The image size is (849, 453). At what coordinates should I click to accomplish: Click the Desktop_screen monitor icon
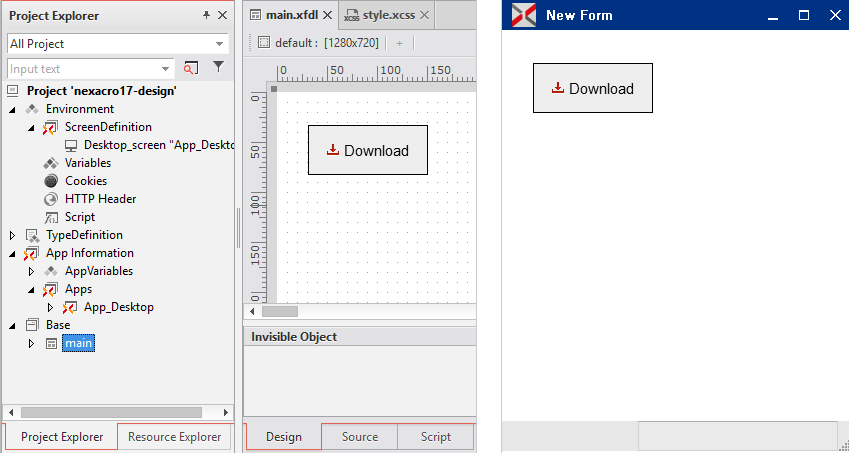point(71,145)
